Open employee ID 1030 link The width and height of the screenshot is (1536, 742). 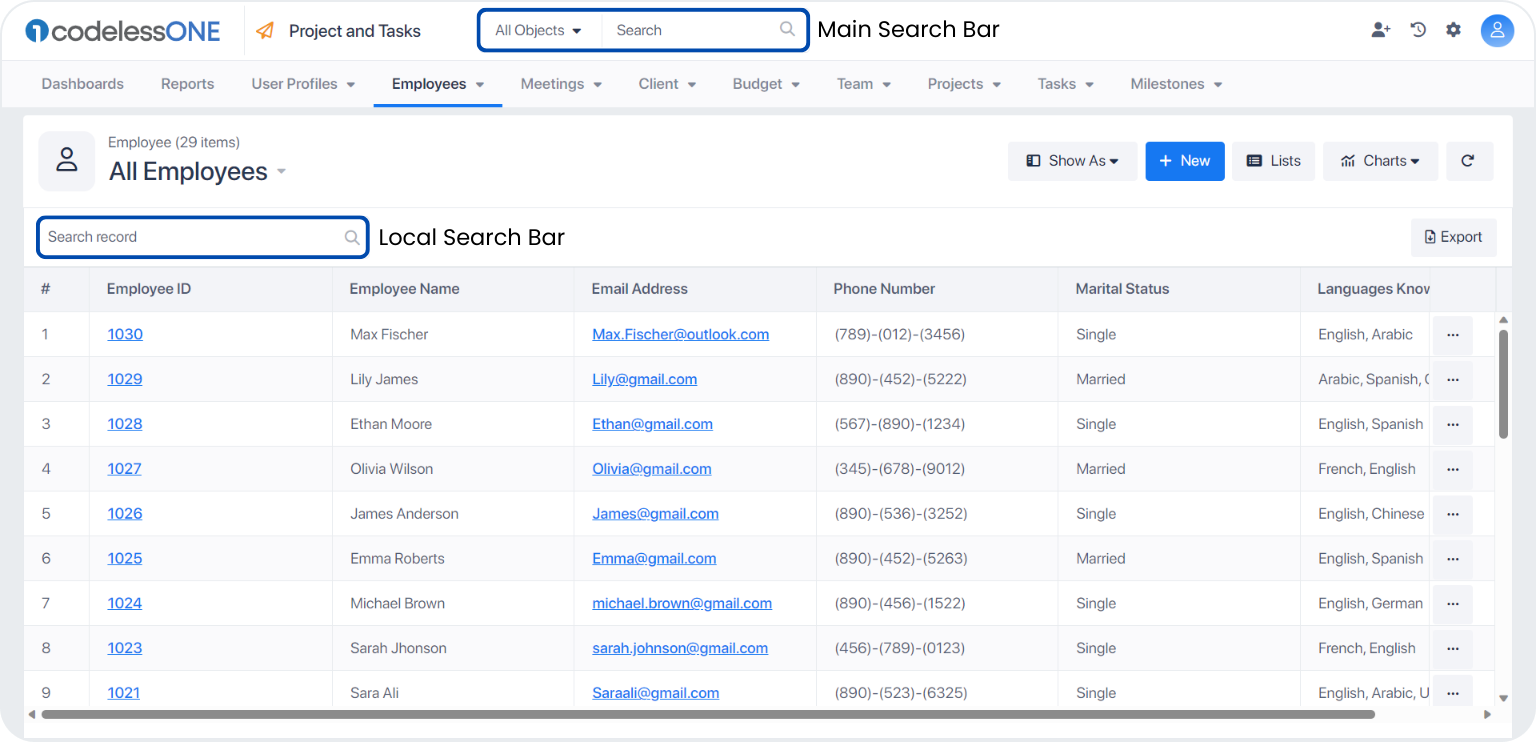tap(125, 334)
